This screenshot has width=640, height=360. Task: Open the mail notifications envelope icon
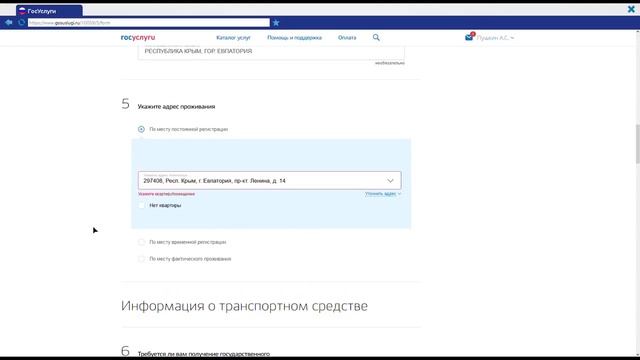[x=469, y=37]
